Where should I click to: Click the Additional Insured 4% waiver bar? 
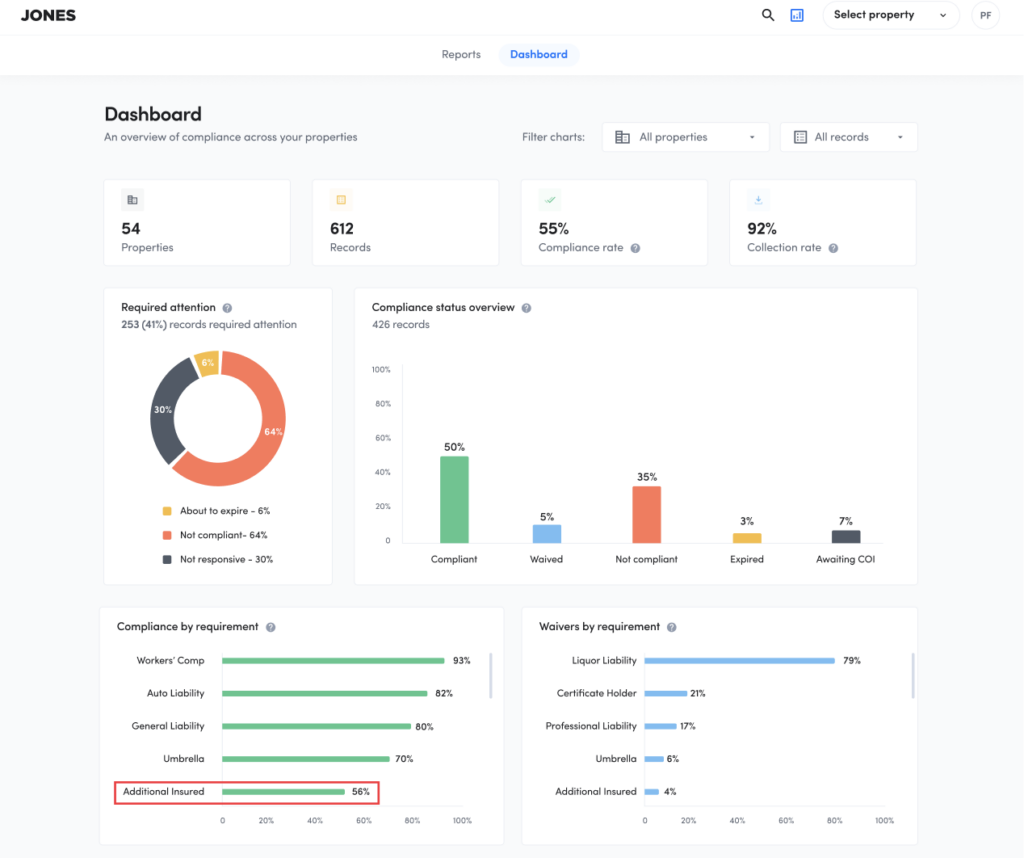click(652, 791)
